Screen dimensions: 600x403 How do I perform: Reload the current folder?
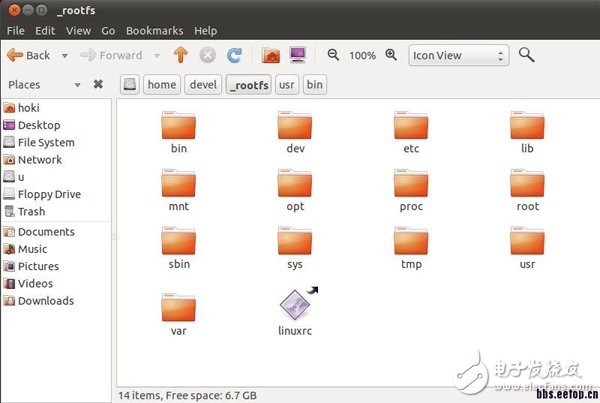(234, 55)
